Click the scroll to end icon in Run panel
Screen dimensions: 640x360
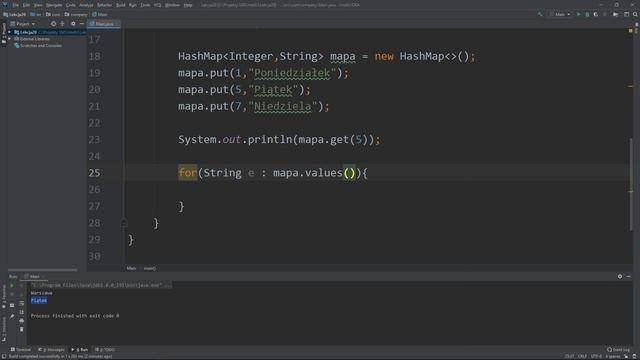pyautogui.click(x=22, y=312)
